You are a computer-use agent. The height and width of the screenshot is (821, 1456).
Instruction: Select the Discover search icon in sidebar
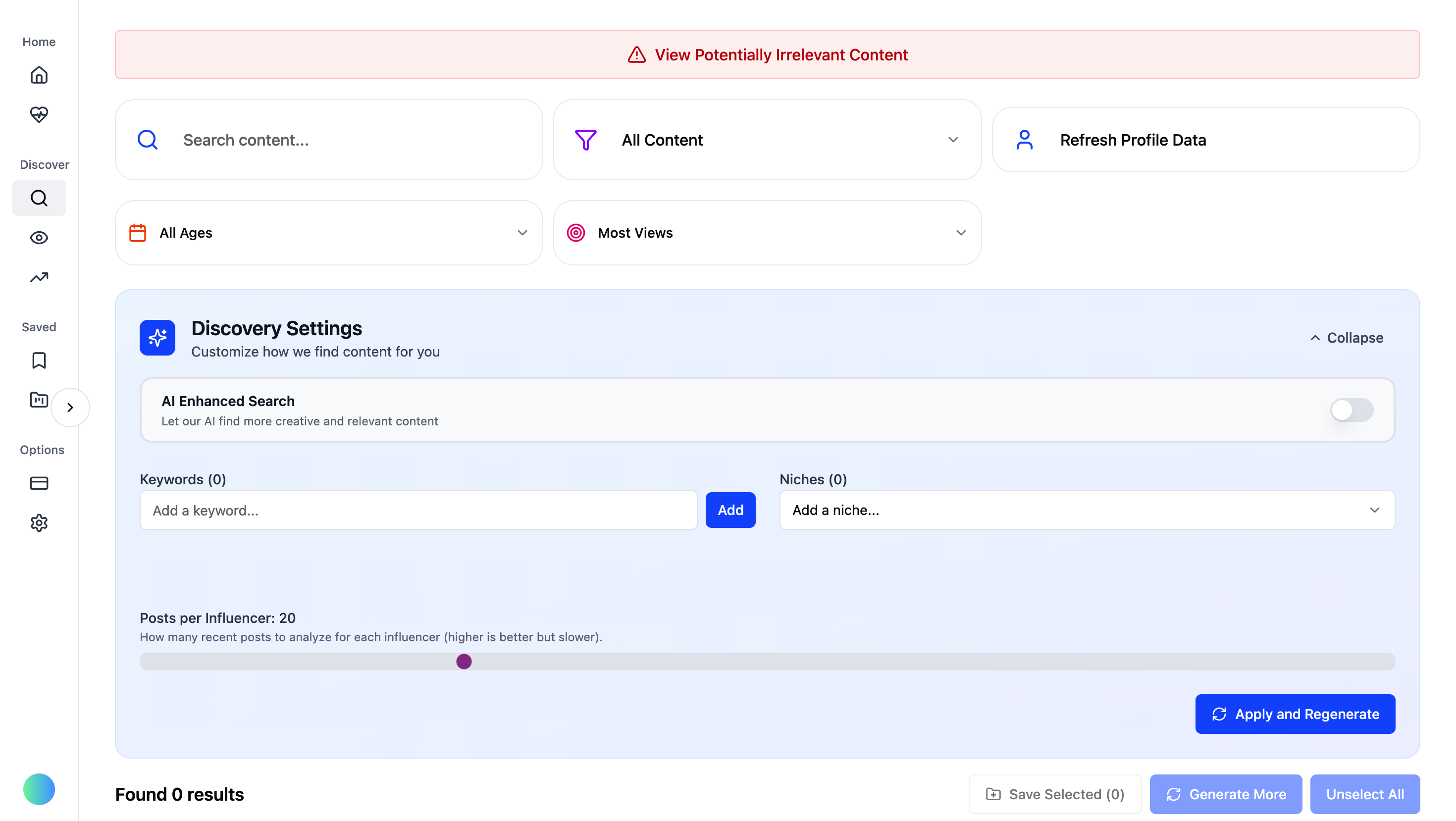39,198
